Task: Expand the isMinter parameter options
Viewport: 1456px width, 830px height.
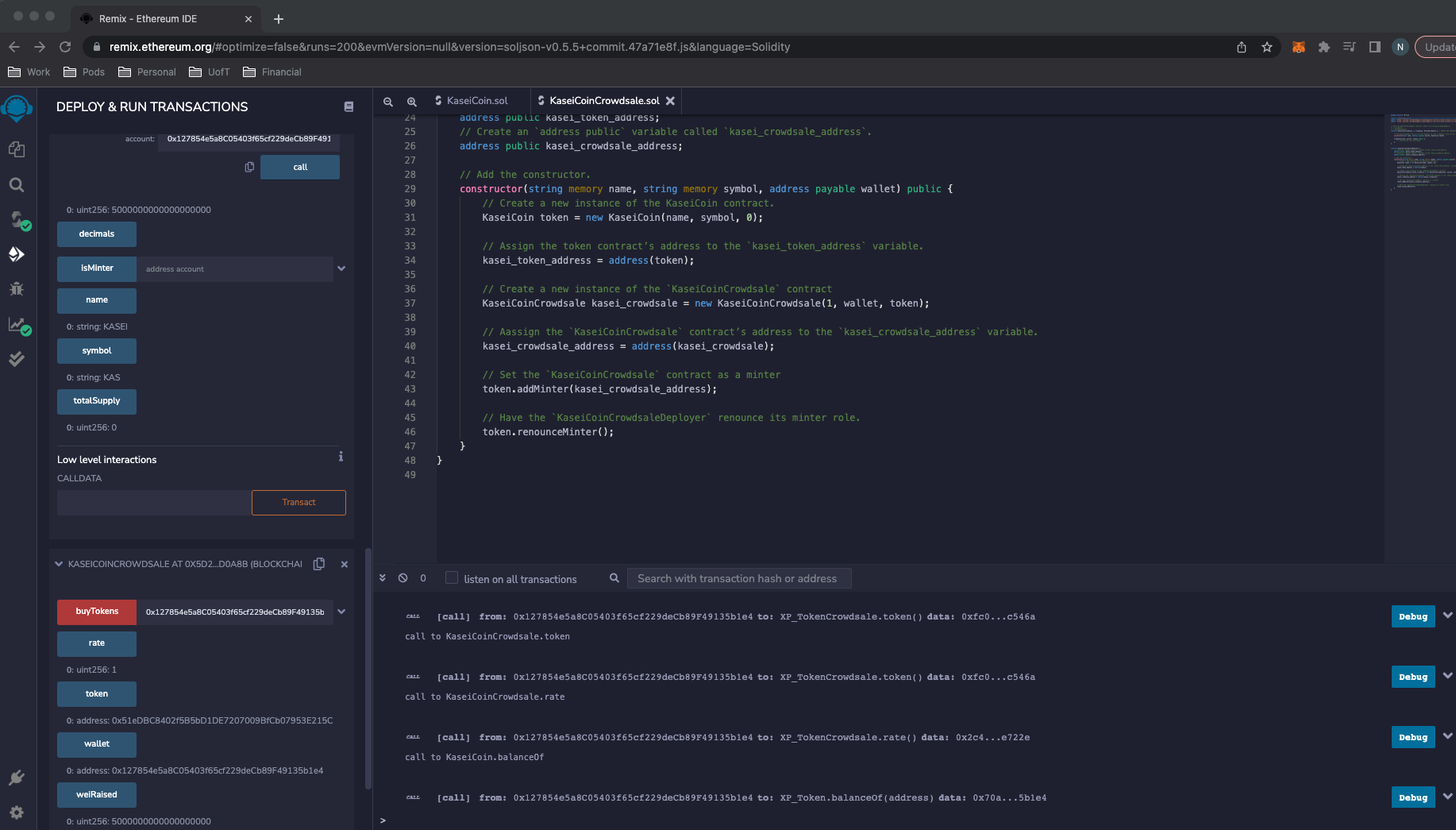Action: coord(341,268)
